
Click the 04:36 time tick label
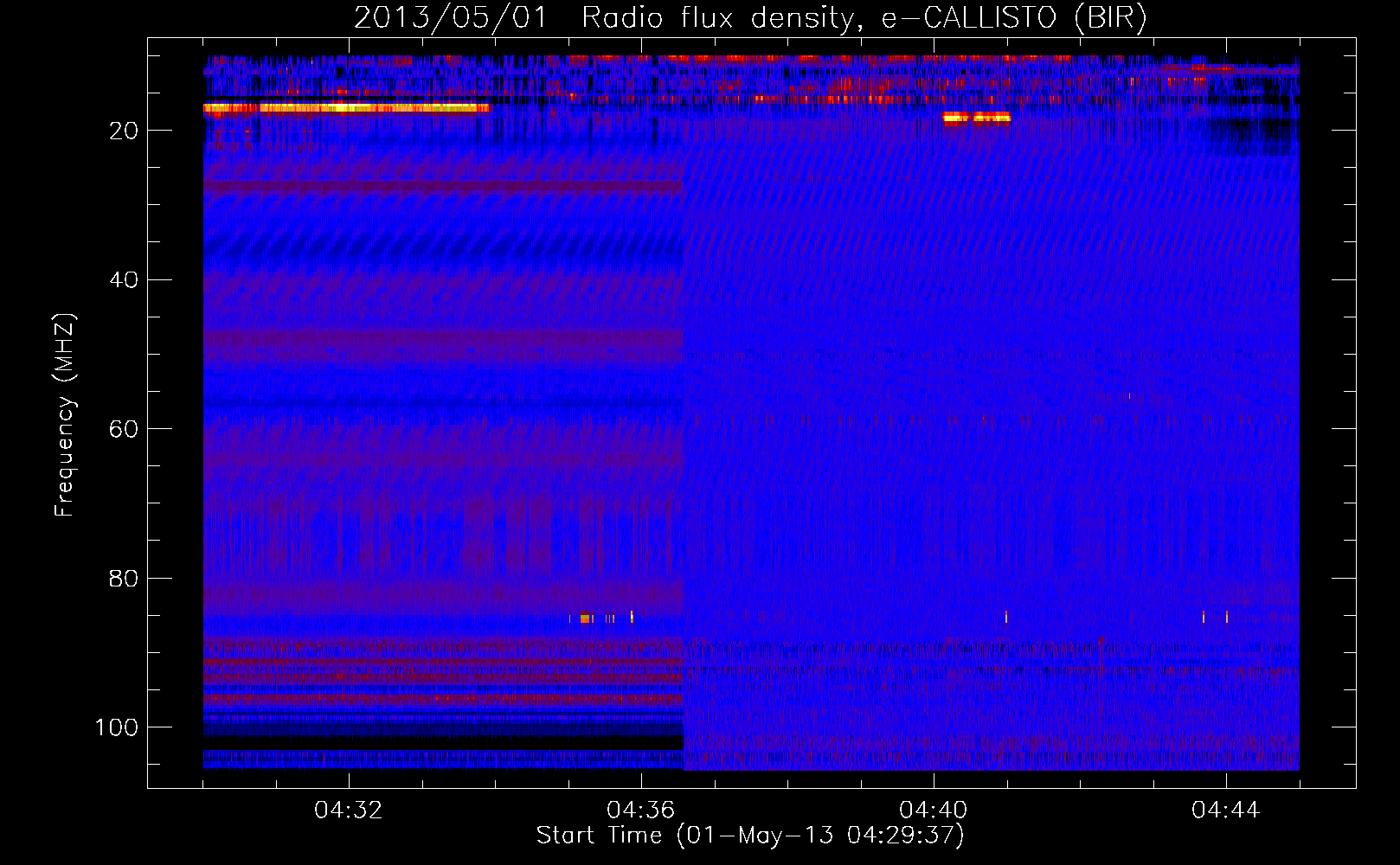641,811
